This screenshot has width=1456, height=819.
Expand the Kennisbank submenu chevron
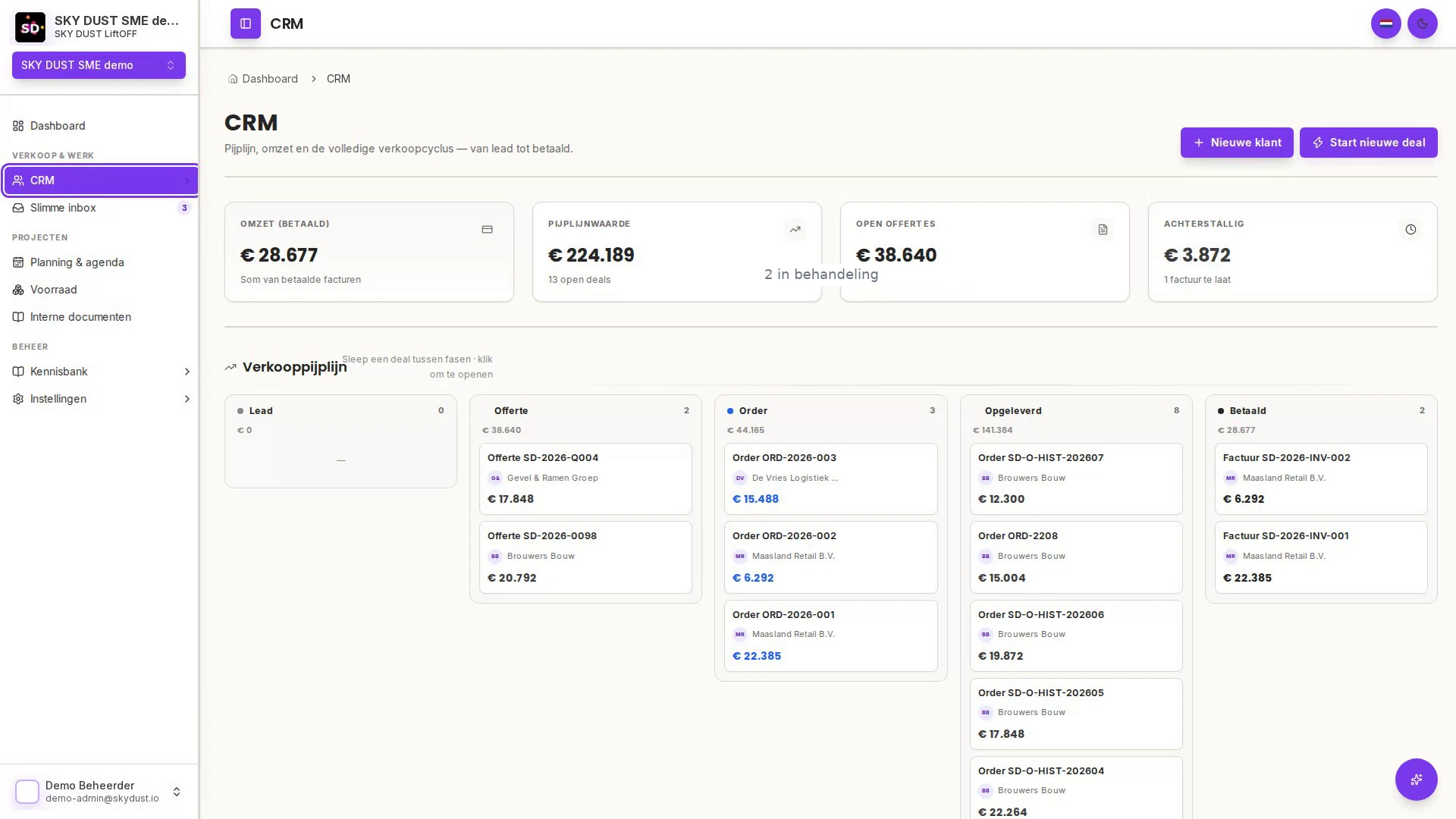coord(187,372)
